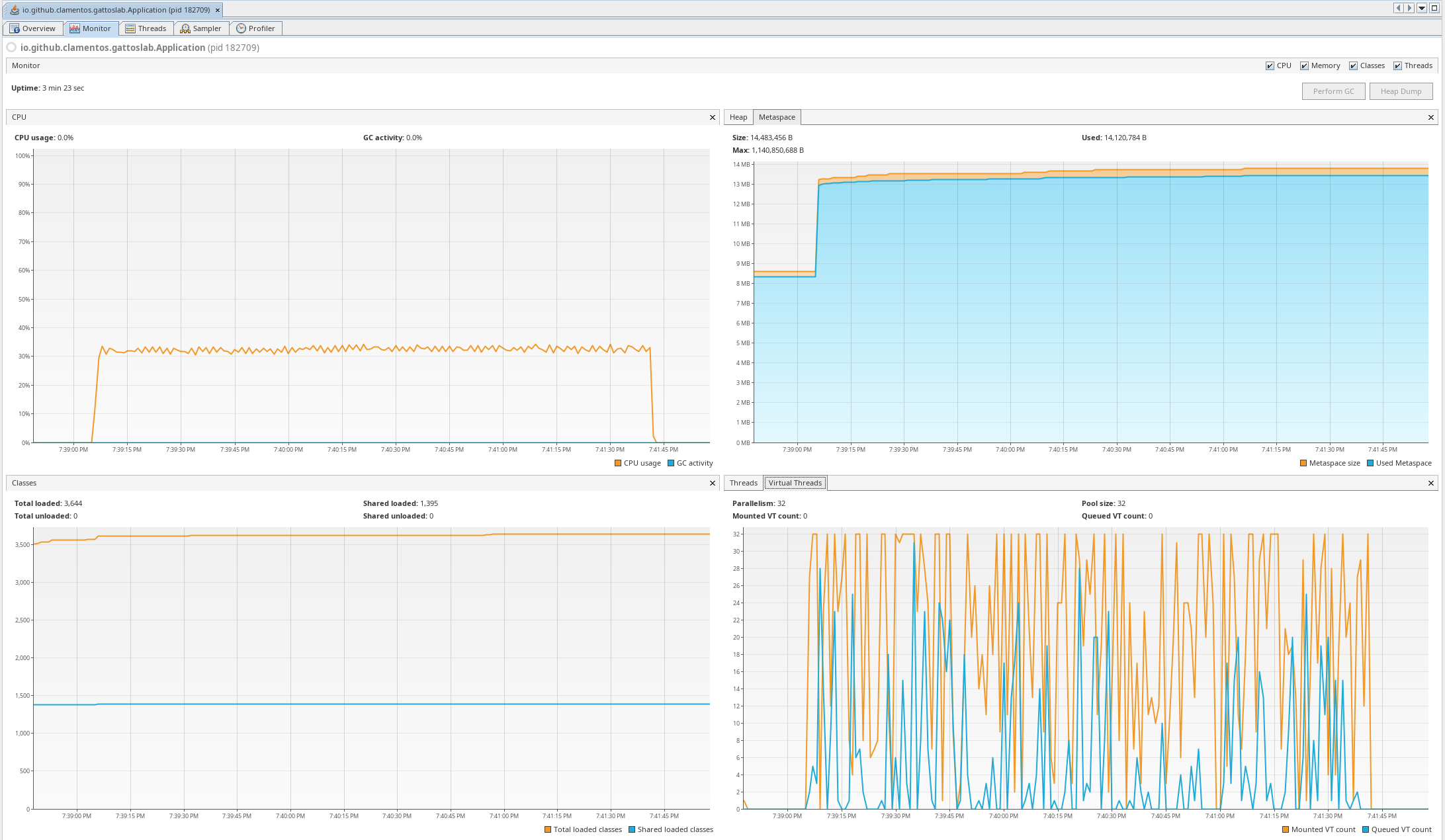Open the Sampler tab
Screen dimensions: 1445x840
pyautogui.click(x=201, y=28)
